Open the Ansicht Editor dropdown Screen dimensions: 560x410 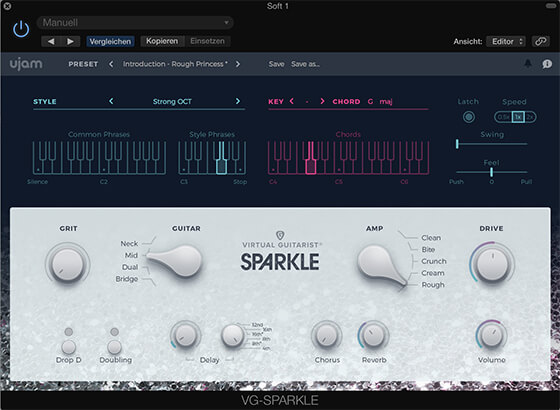[506, 41]
